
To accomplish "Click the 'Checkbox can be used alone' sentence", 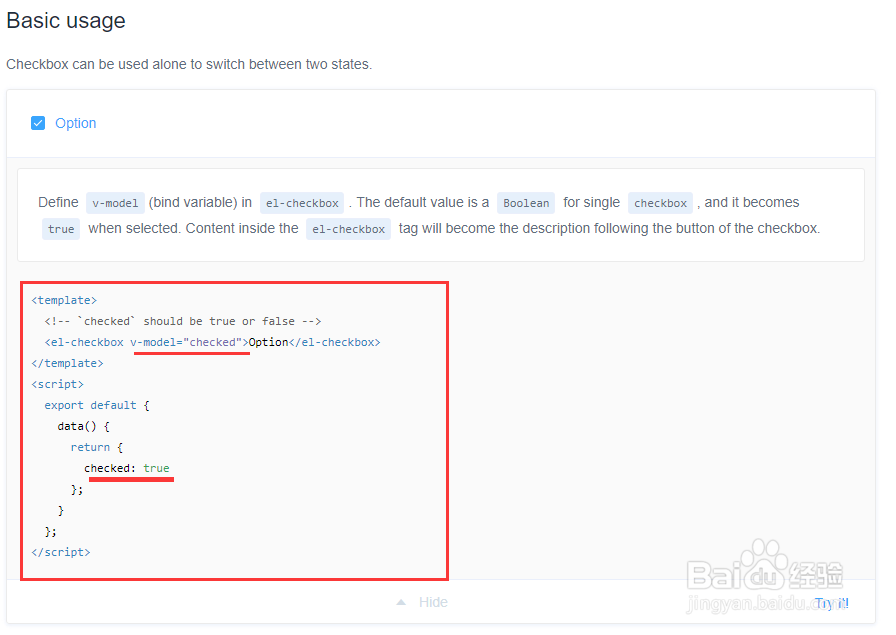I will click(189, 64).
